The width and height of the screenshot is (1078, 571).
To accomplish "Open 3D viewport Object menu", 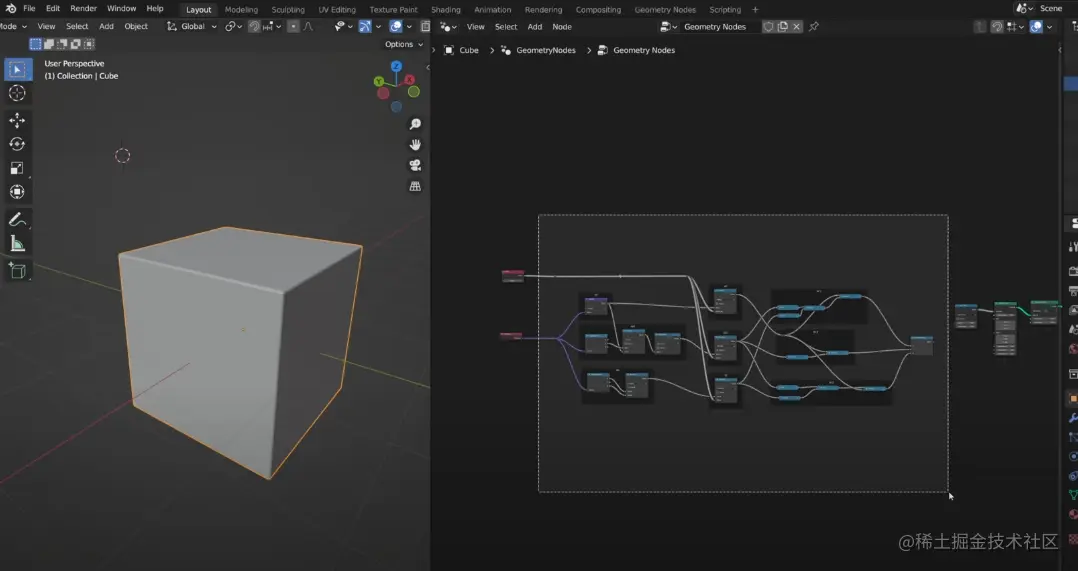I will point(136,26).
